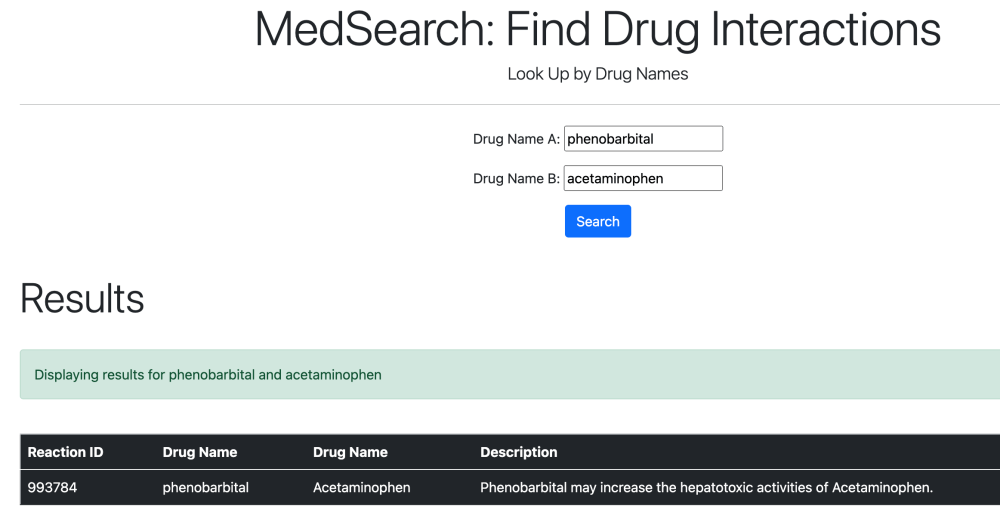Click the phenobarbital cell in the results row
This screenshot has height=506, width=1000.
point(206,488)
